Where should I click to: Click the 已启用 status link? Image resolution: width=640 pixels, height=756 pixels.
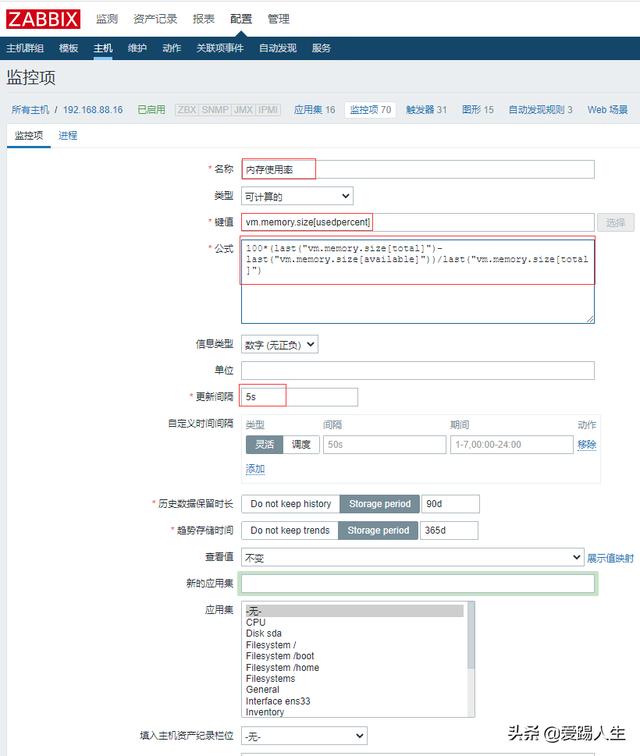tap(151, 110)
